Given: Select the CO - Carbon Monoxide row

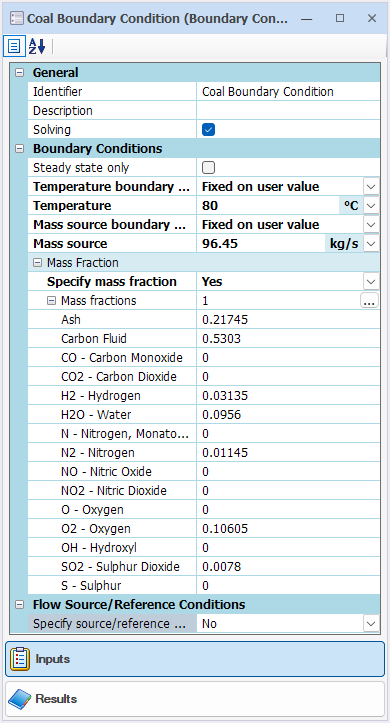Looking at the screenshot, I should (x=204, y=358).
